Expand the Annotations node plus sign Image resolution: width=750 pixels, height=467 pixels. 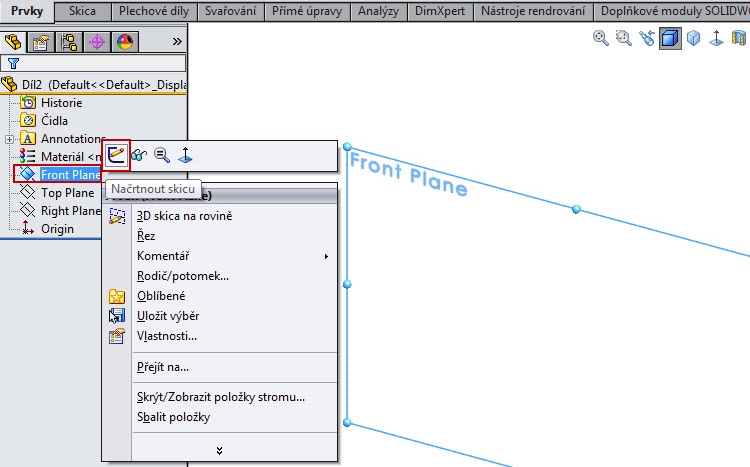click(x=9, y=139)
